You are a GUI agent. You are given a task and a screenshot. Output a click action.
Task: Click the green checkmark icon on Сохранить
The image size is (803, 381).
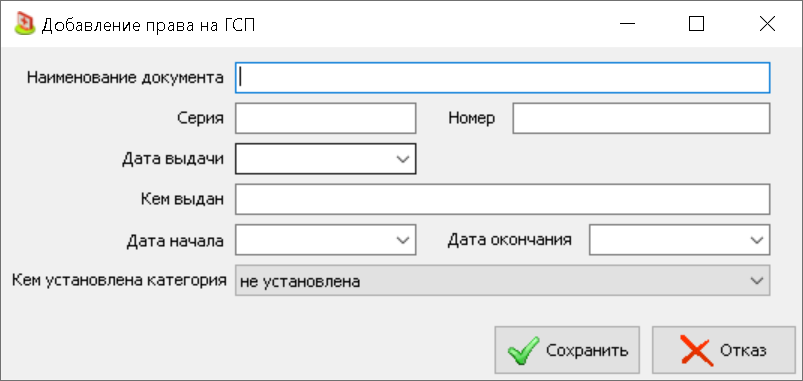point(523,351)
